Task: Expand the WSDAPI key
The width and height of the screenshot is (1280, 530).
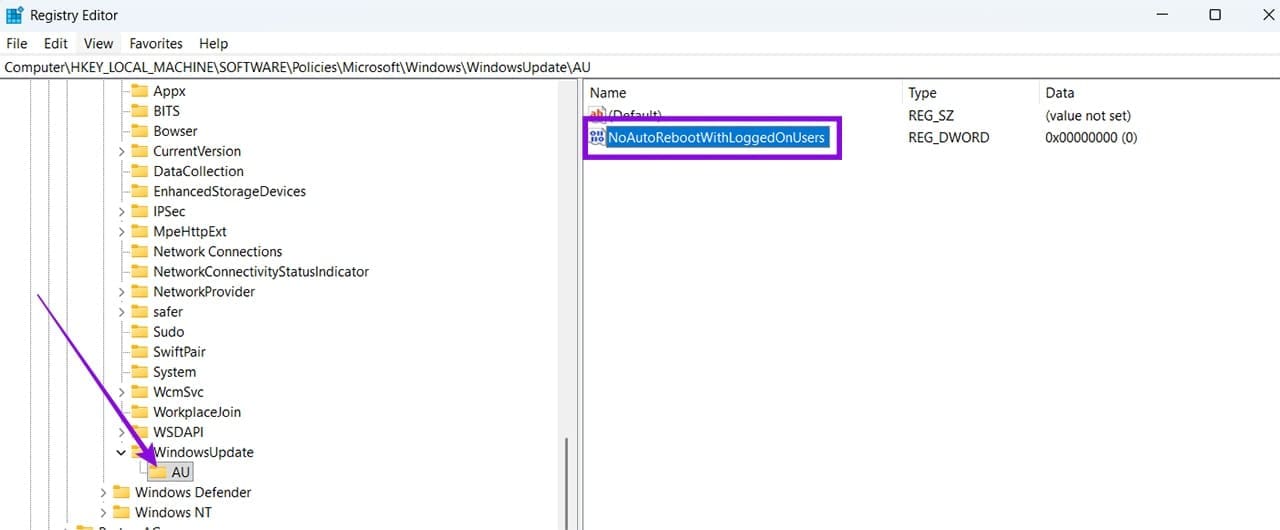Action: coord(121,431)
